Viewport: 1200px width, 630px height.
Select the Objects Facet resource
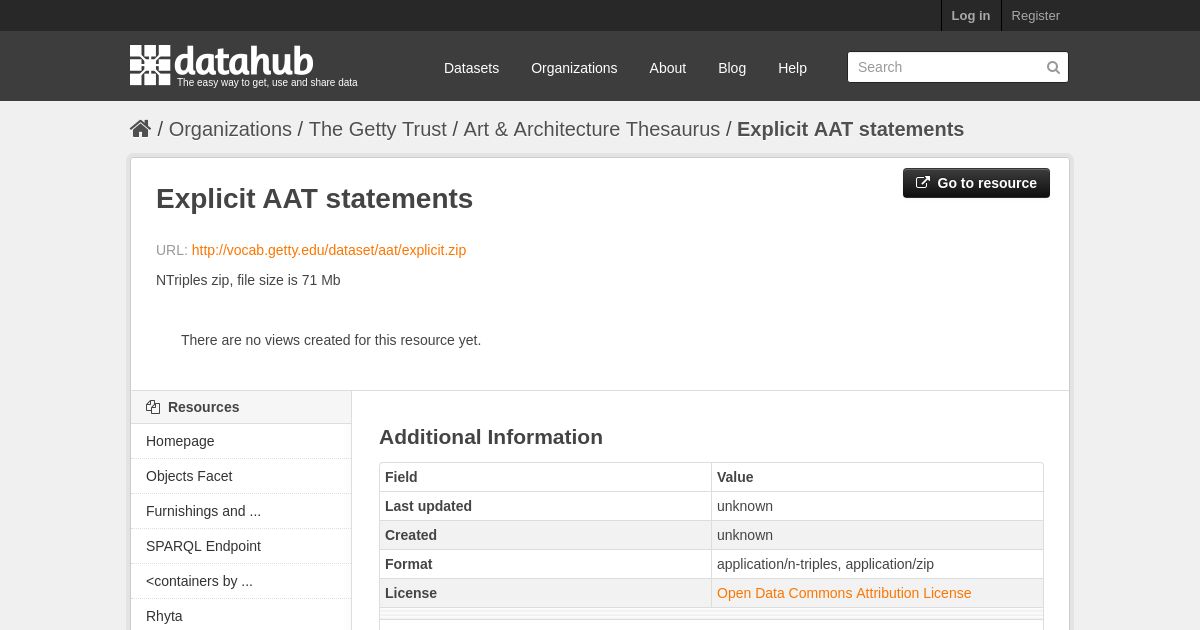(x=241, y=476)
